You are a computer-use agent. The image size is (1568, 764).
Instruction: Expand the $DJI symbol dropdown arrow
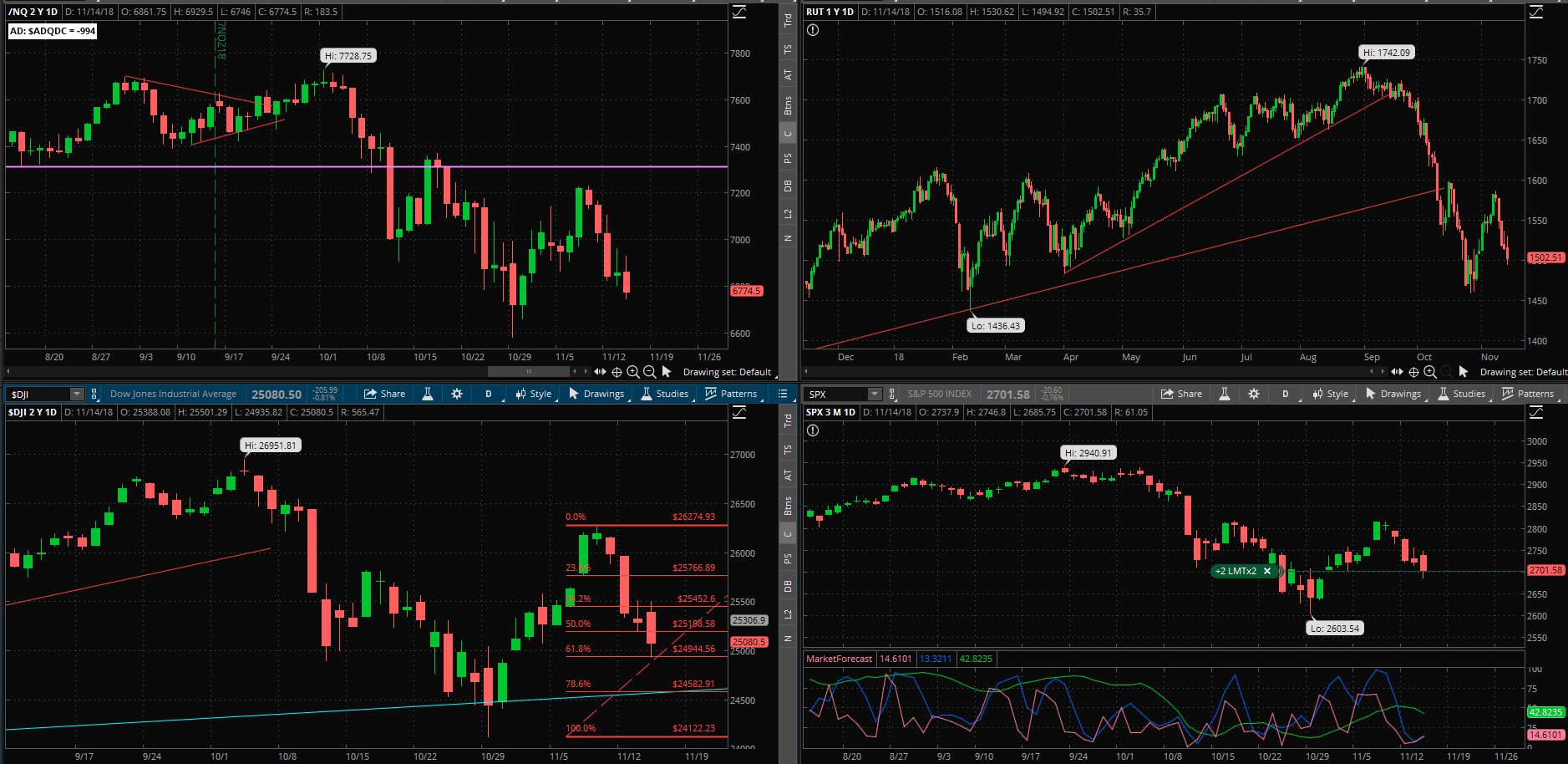point(77,394)
